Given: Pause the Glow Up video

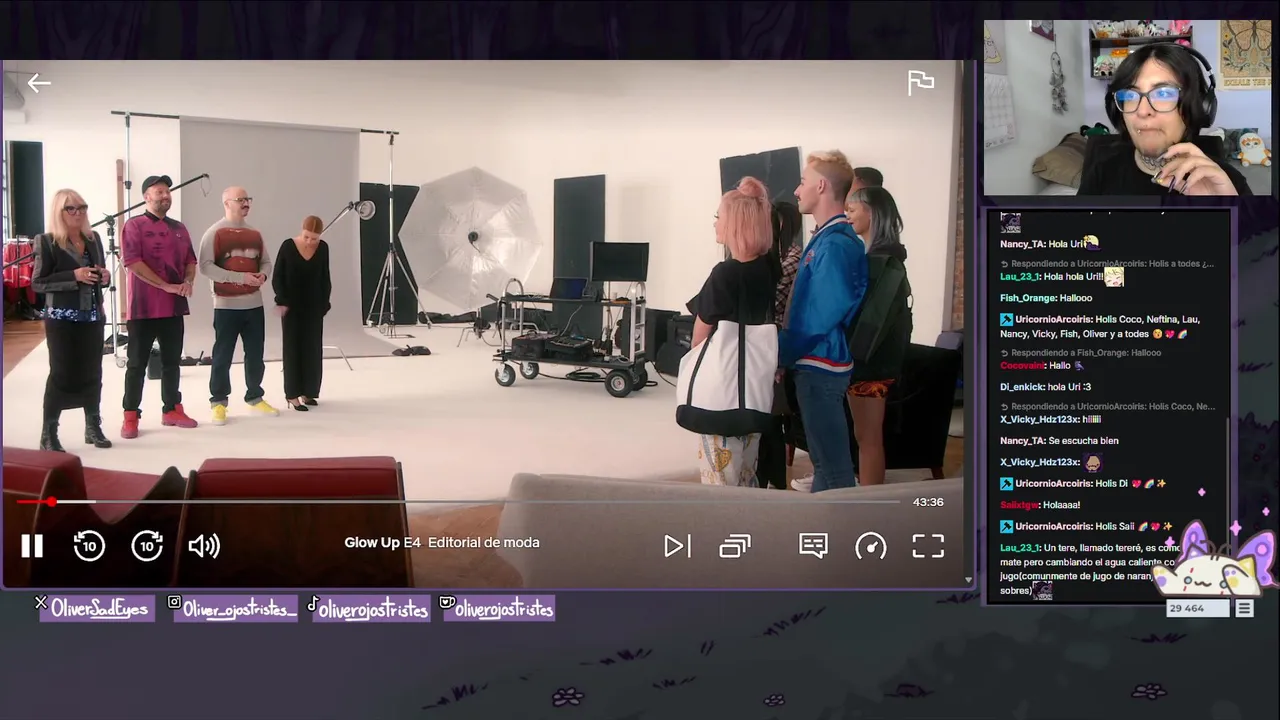Looking at the screenshot, I should (x=32, y=546).
